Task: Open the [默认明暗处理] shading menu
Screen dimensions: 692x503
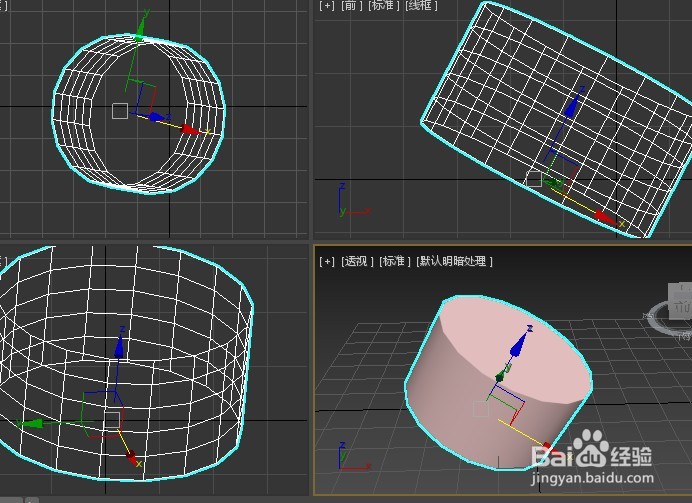Action: (x=455, y=261)
